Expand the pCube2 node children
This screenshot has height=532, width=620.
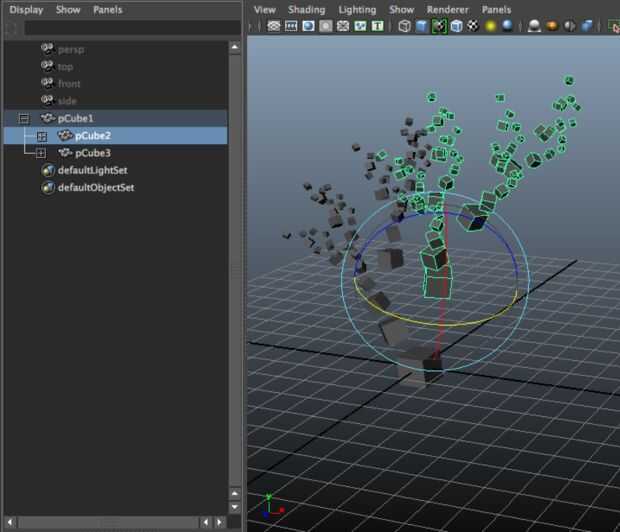coord(42,136)
